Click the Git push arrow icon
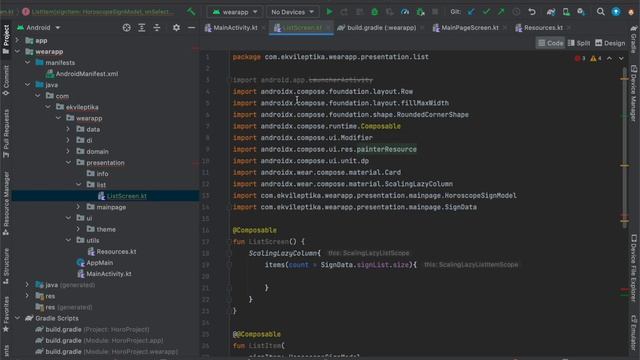640x360 pixels. pos(501,12)
